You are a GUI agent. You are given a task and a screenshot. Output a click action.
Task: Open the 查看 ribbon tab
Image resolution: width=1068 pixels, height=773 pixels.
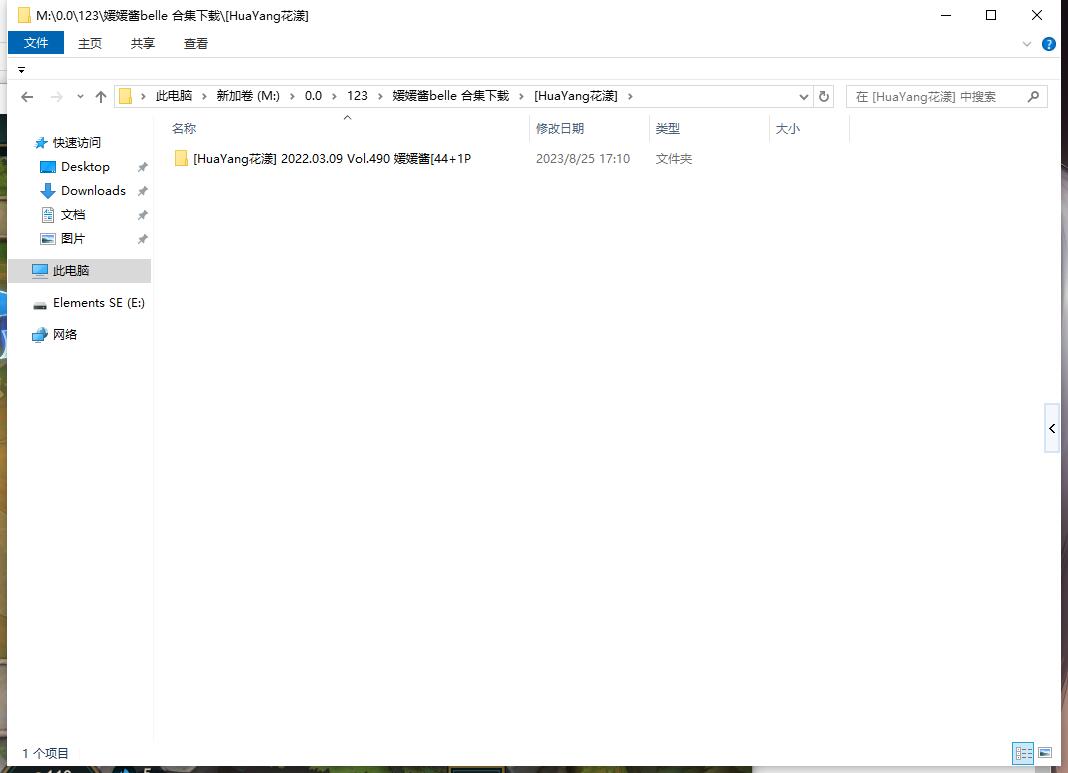coord(195,44)
